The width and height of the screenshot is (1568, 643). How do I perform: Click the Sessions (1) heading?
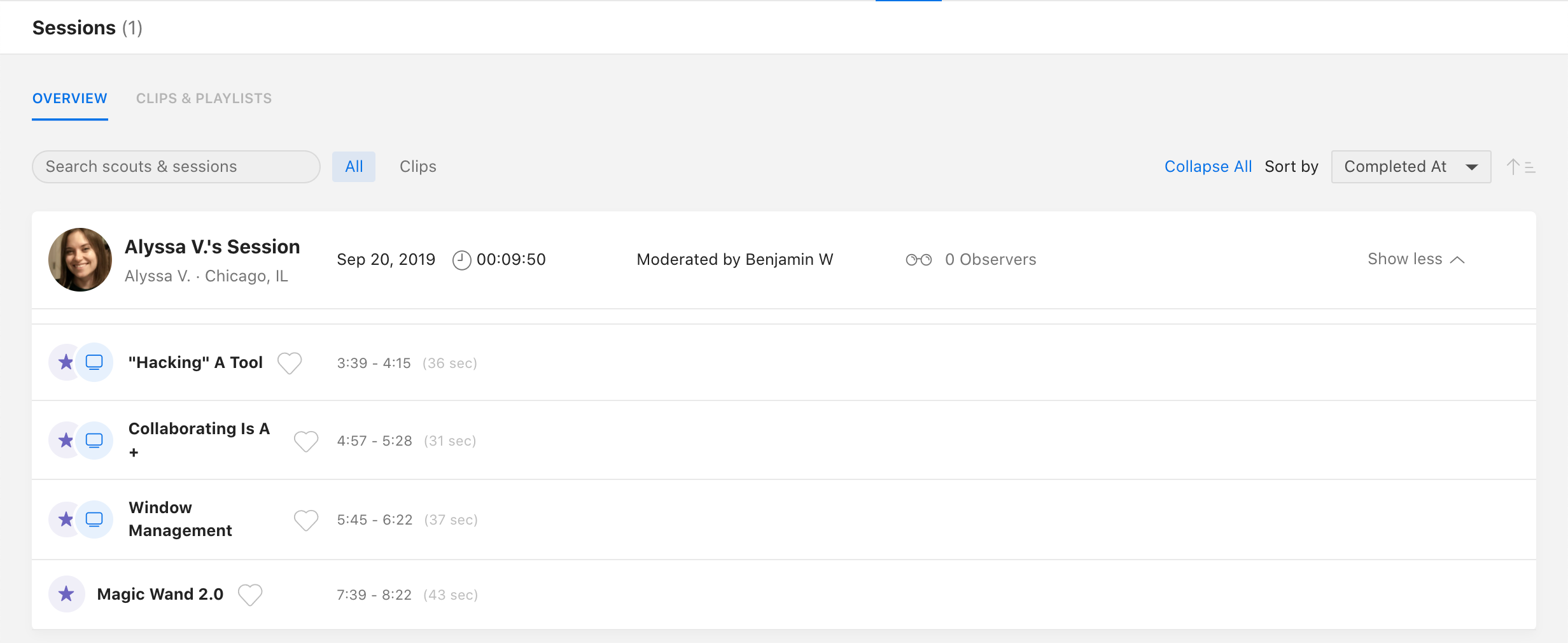point(87,28)
